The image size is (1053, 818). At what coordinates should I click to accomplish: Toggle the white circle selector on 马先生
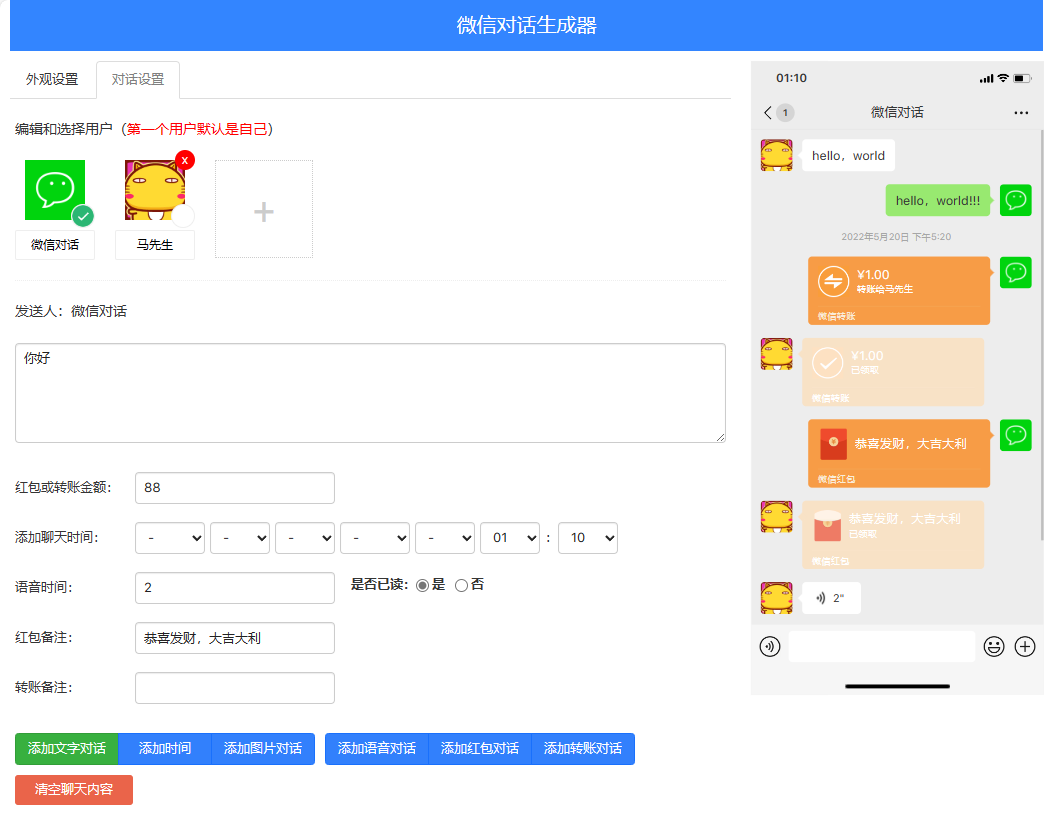(183, 216)
